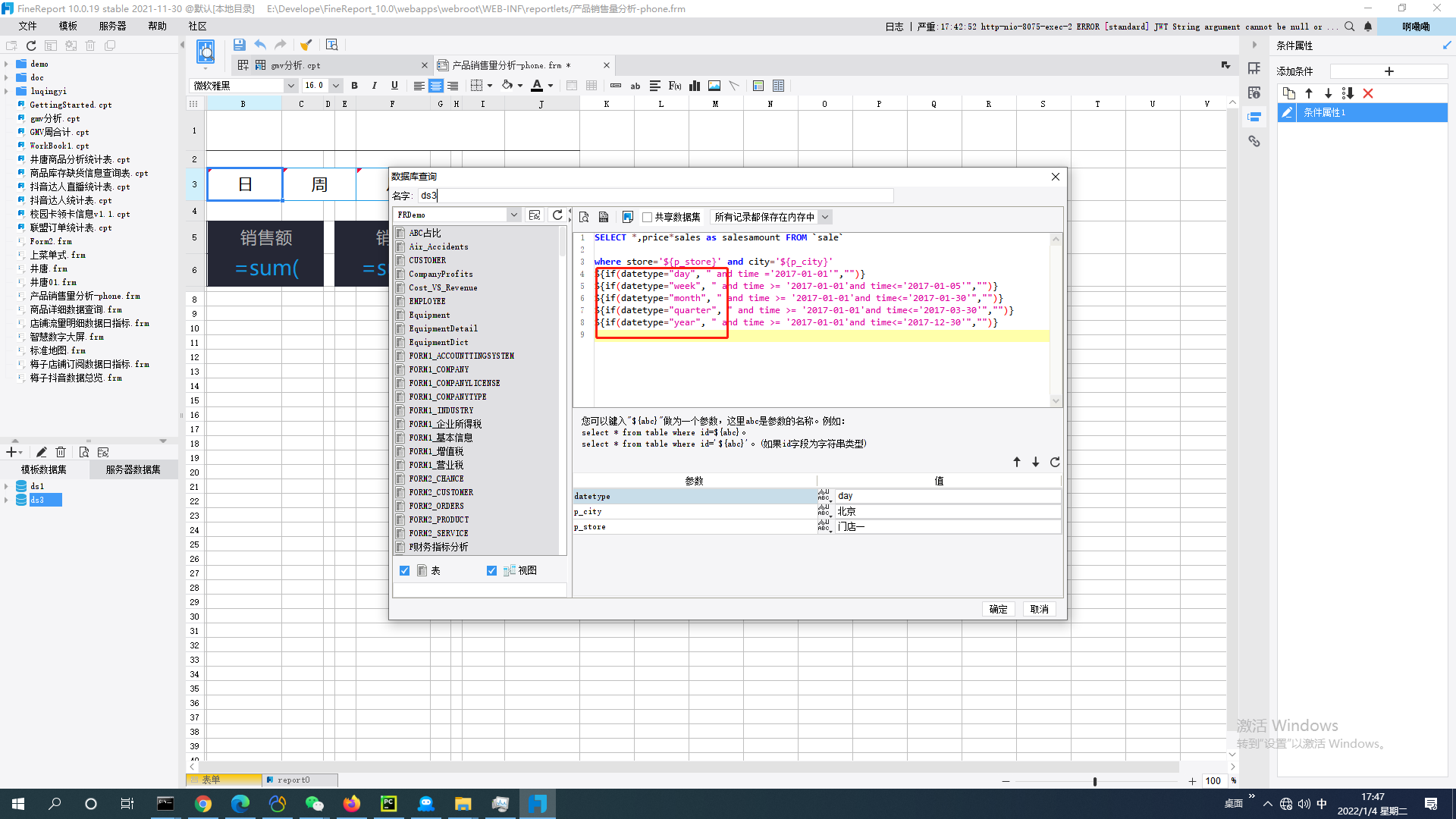1456x819 pixels.
Task: Move parameter up with arrow icon
Action: pos(1017,462)
